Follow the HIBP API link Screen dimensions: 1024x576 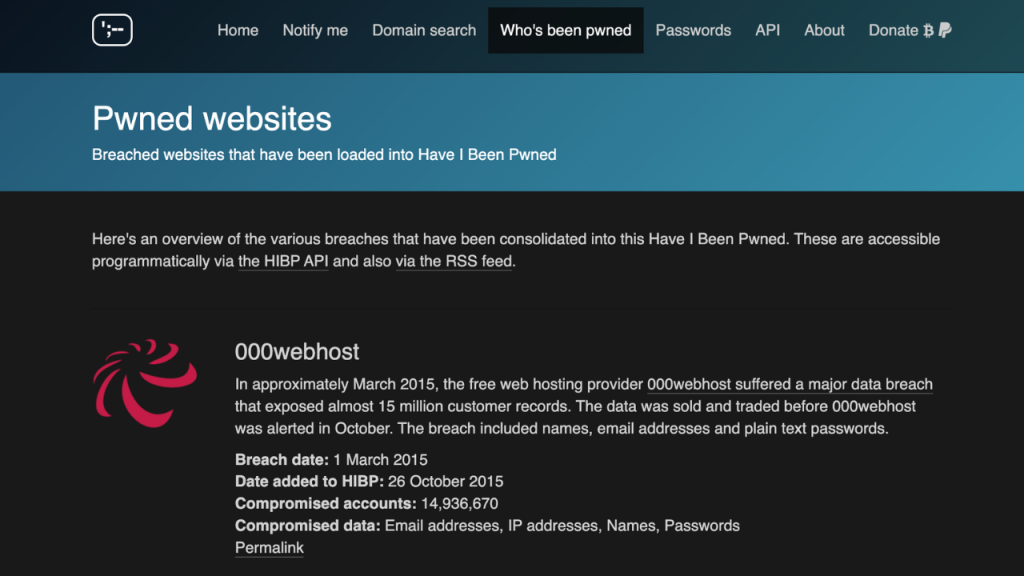(283, 261)
